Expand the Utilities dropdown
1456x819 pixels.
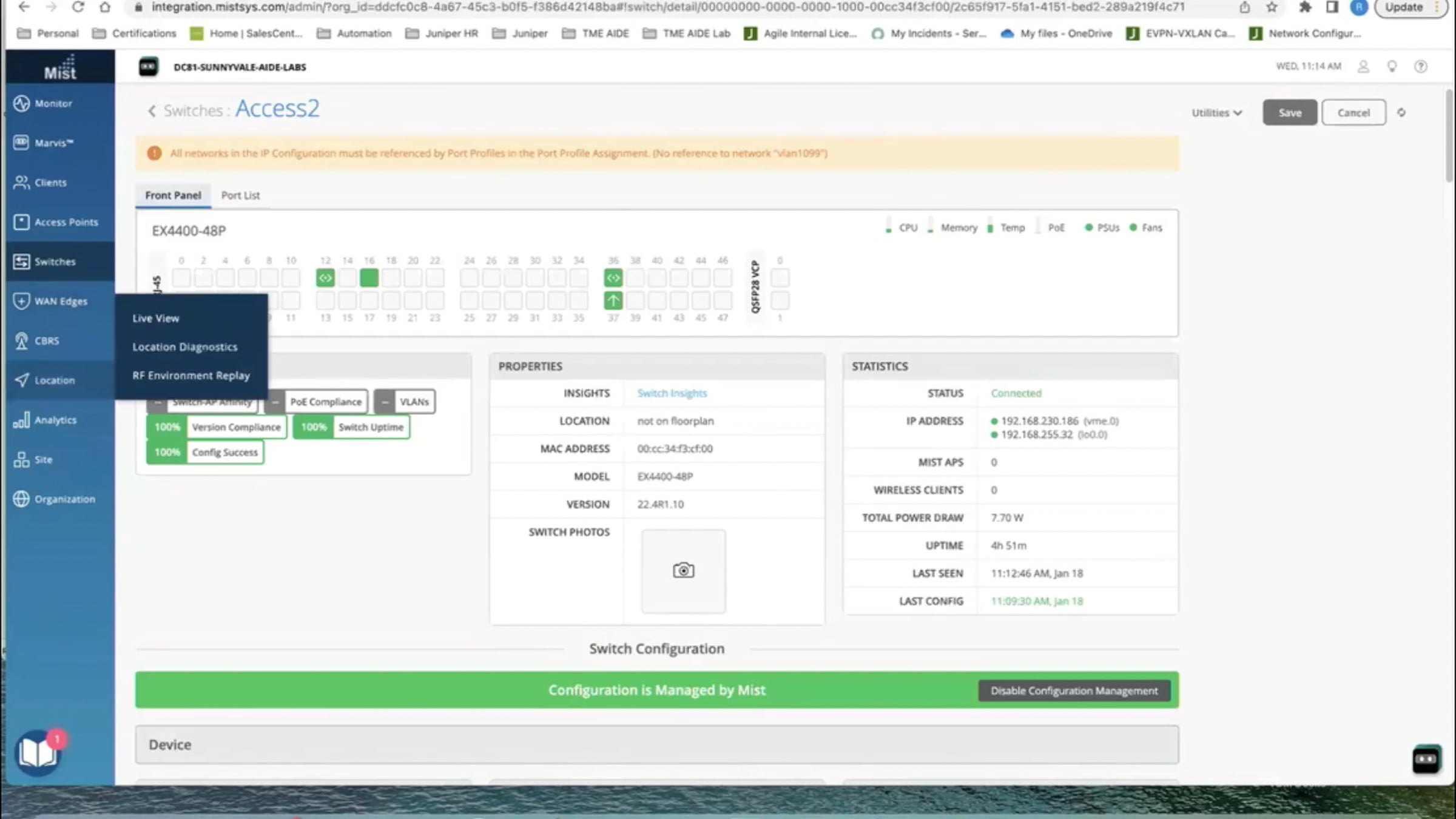(x=1216, y=113)
